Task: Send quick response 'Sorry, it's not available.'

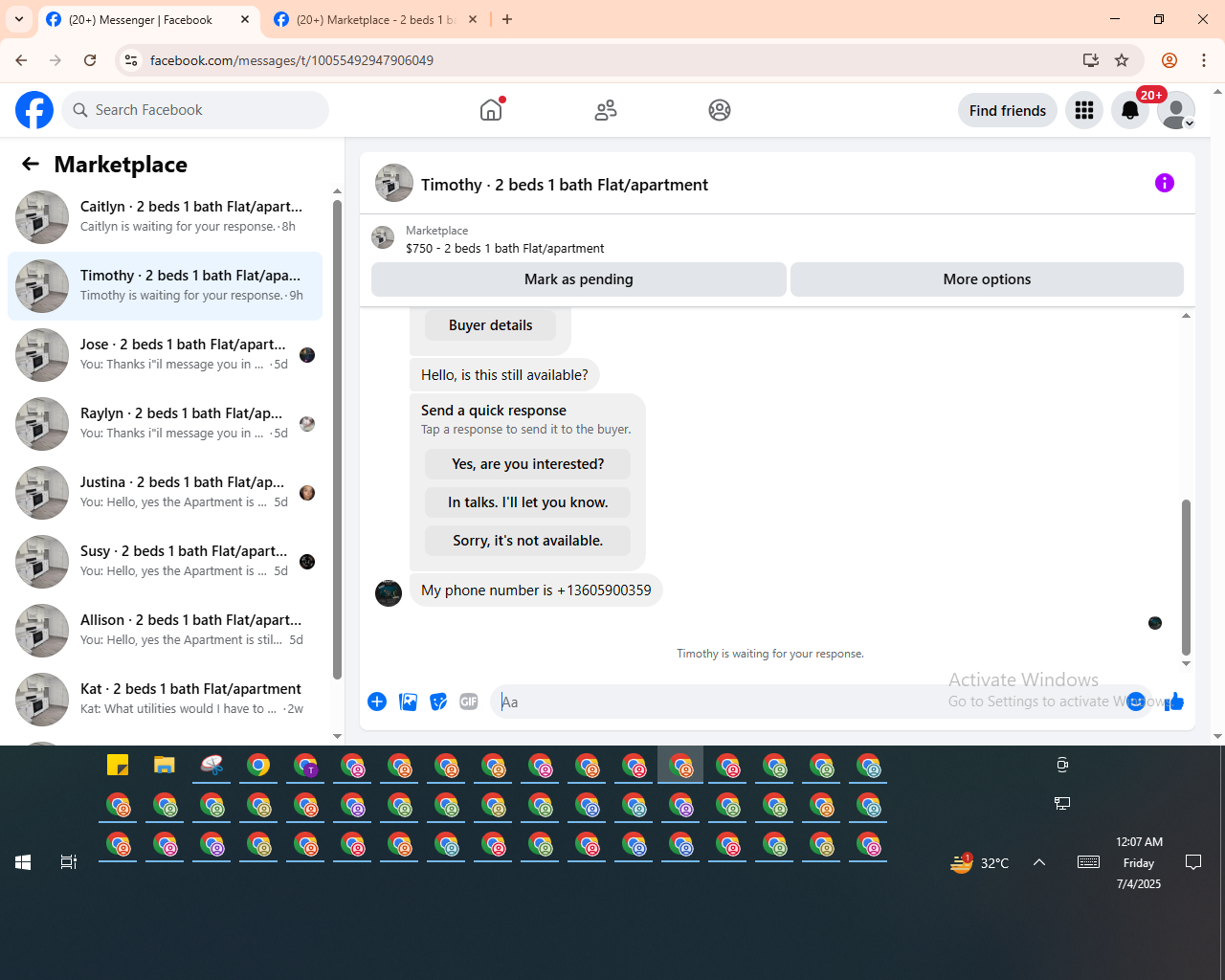Action: pyautogui.click(x=527, y=541)
